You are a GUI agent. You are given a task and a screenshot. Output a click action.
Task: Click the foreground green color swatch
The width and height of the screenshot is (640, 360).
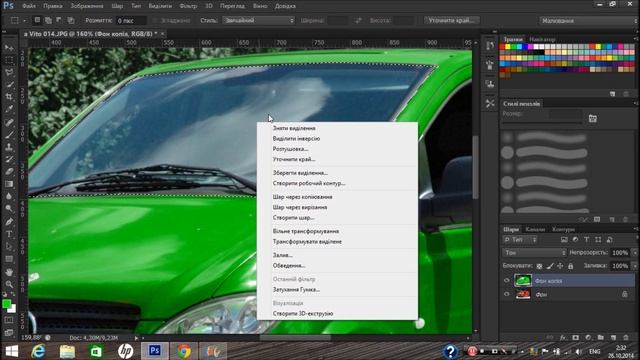click(x=7, y=304)
